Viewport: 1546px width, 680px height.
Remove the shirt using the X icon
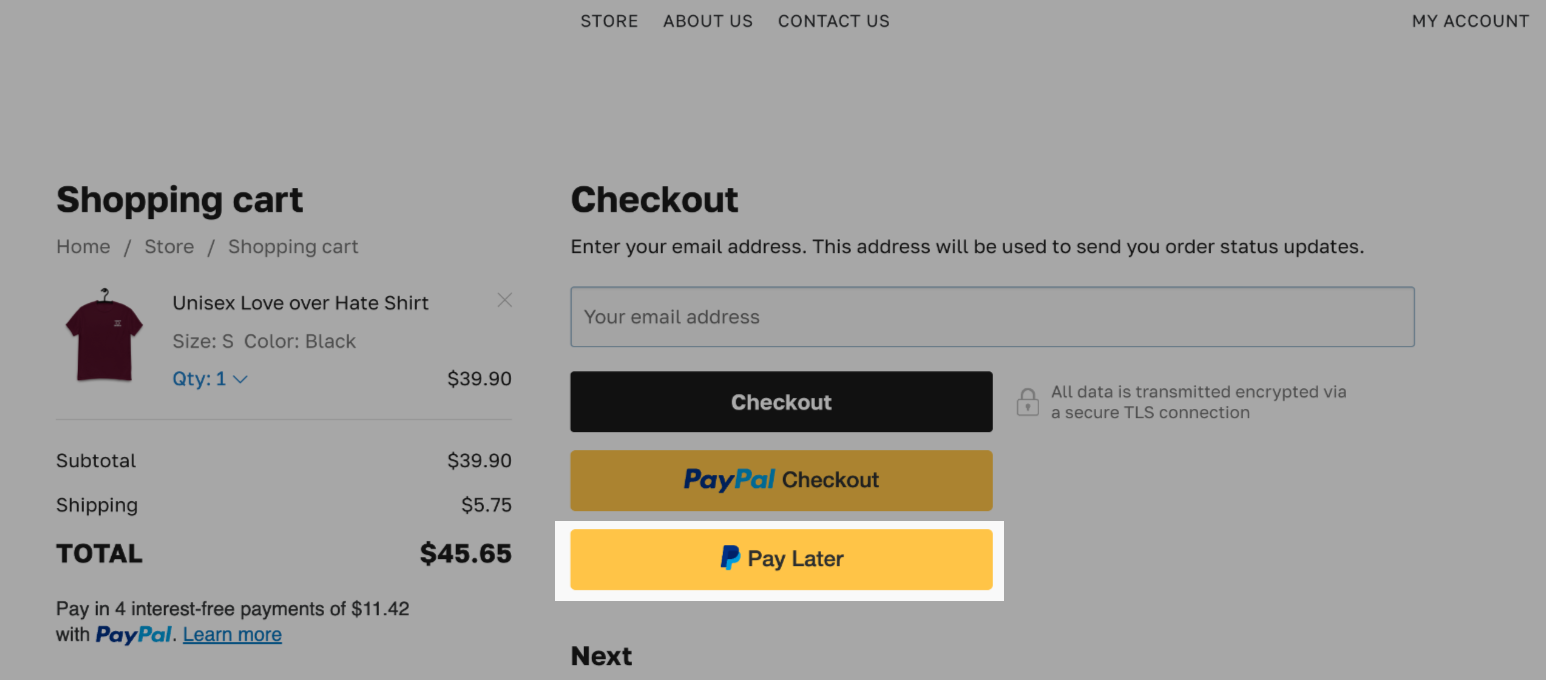[x=505, y=300]
